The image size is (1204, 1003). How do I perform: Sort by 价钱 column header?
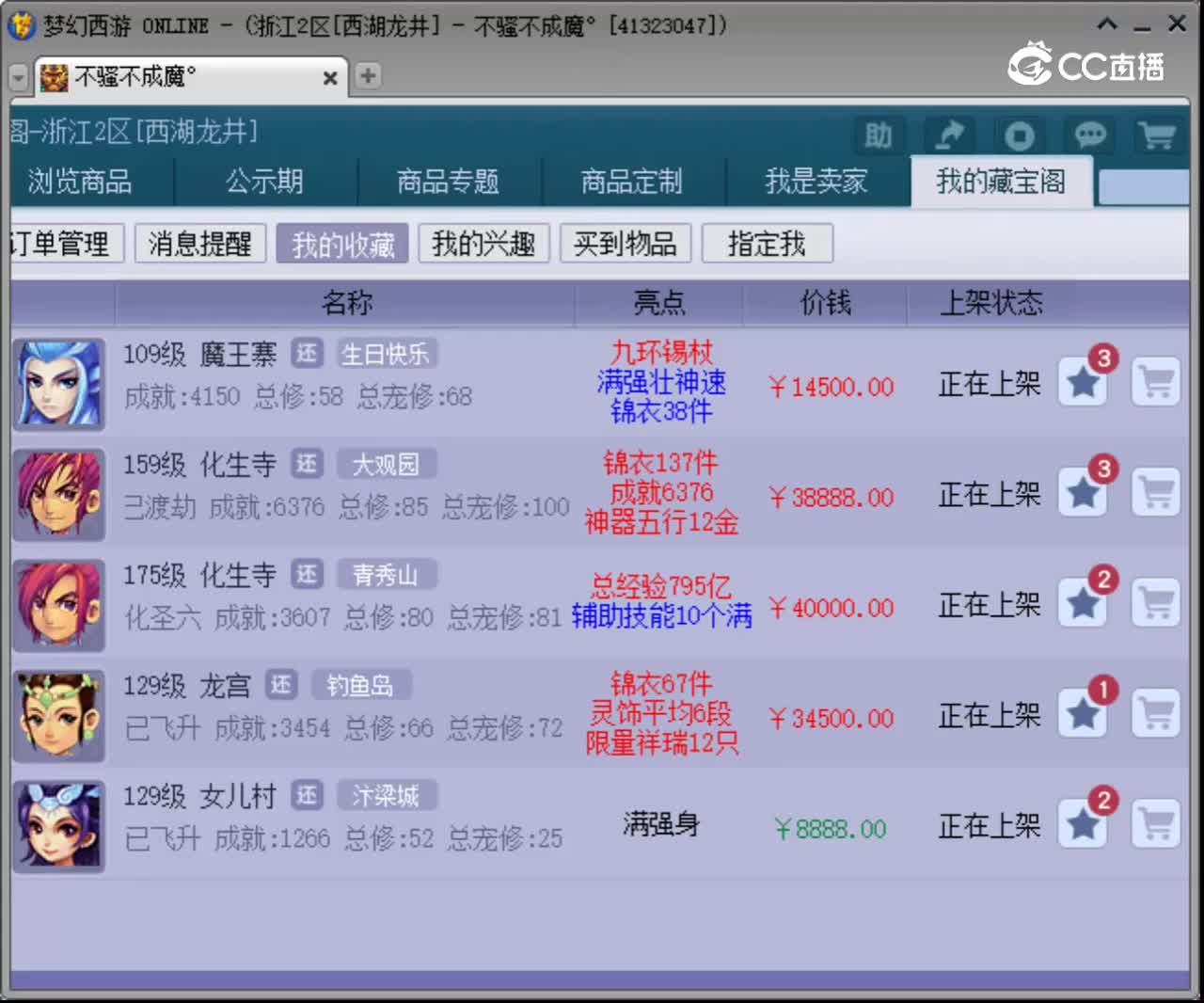(x=825, y=303)
